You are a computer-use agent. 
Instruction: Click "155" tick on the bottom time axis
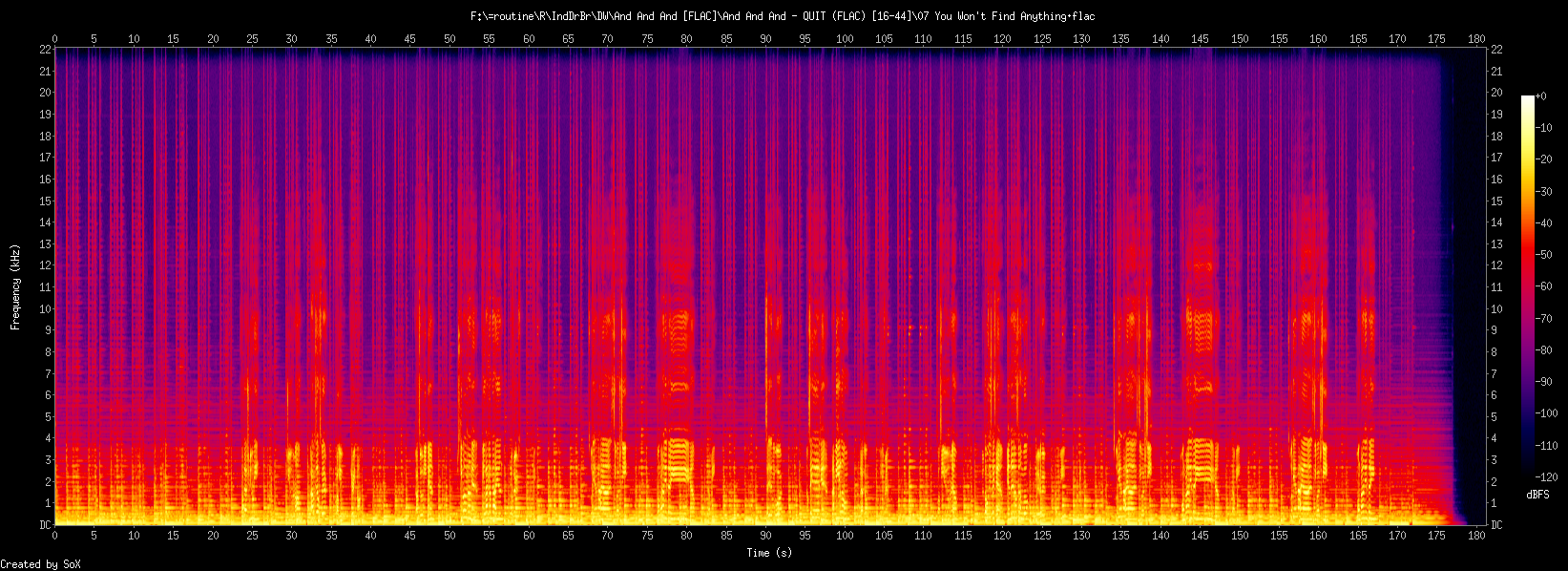pos(1279,536)
